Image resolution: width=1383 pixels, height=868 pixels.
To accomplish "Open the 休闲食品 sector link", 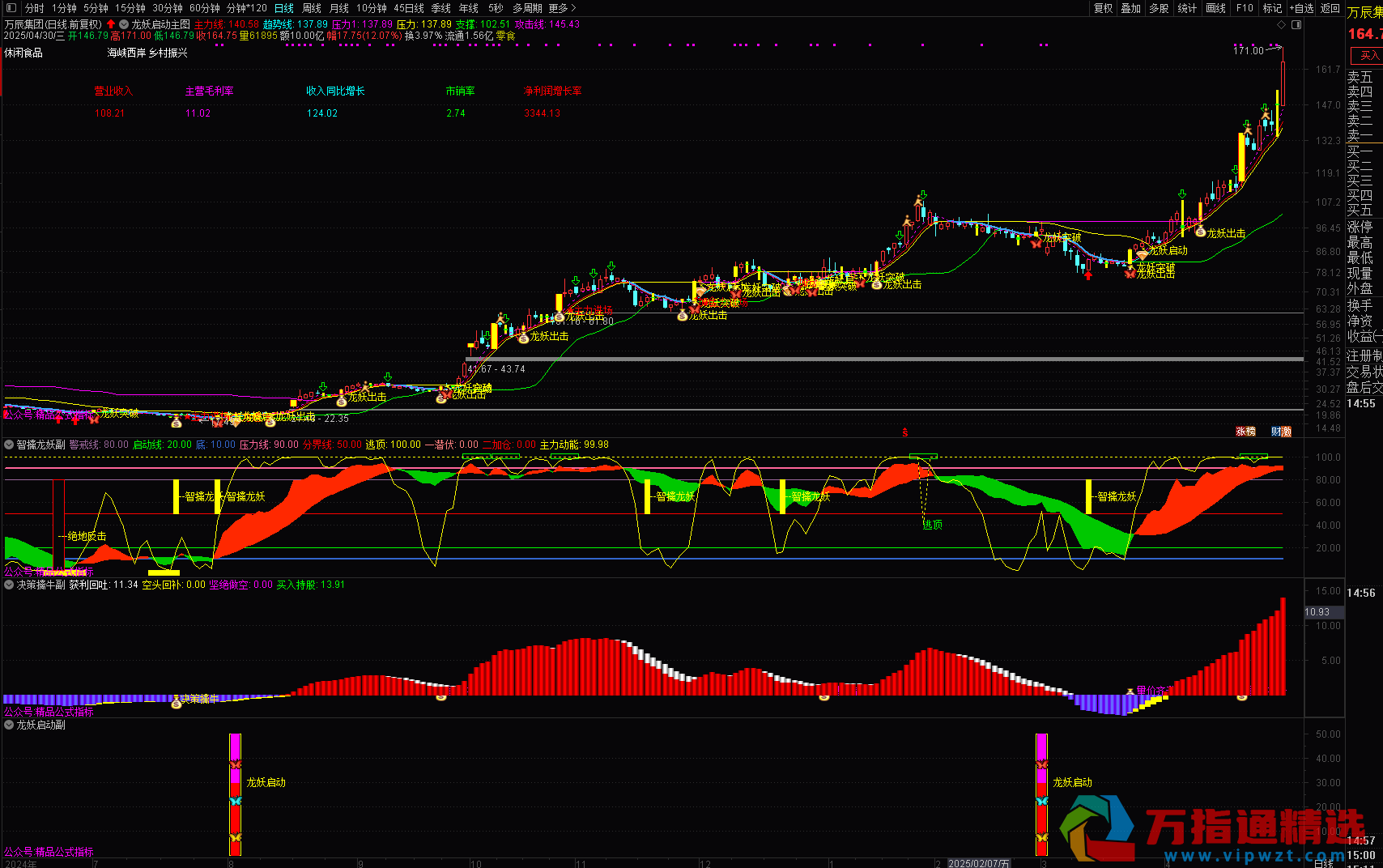I will pos(23,53).
